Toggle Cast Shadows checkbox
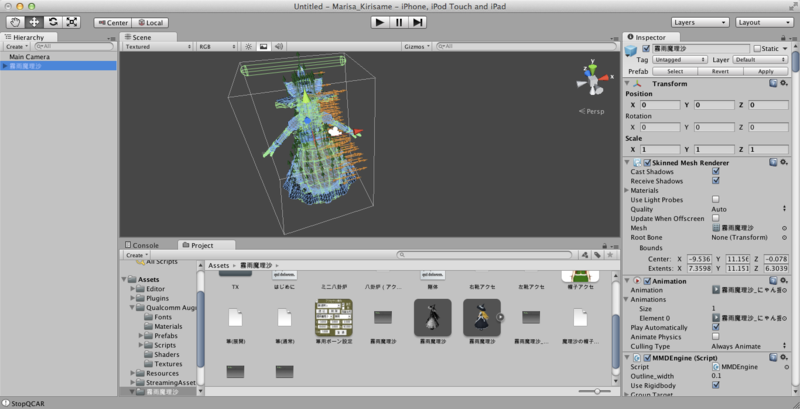Screen dimensions: 800x409 (x=715, y=171)
